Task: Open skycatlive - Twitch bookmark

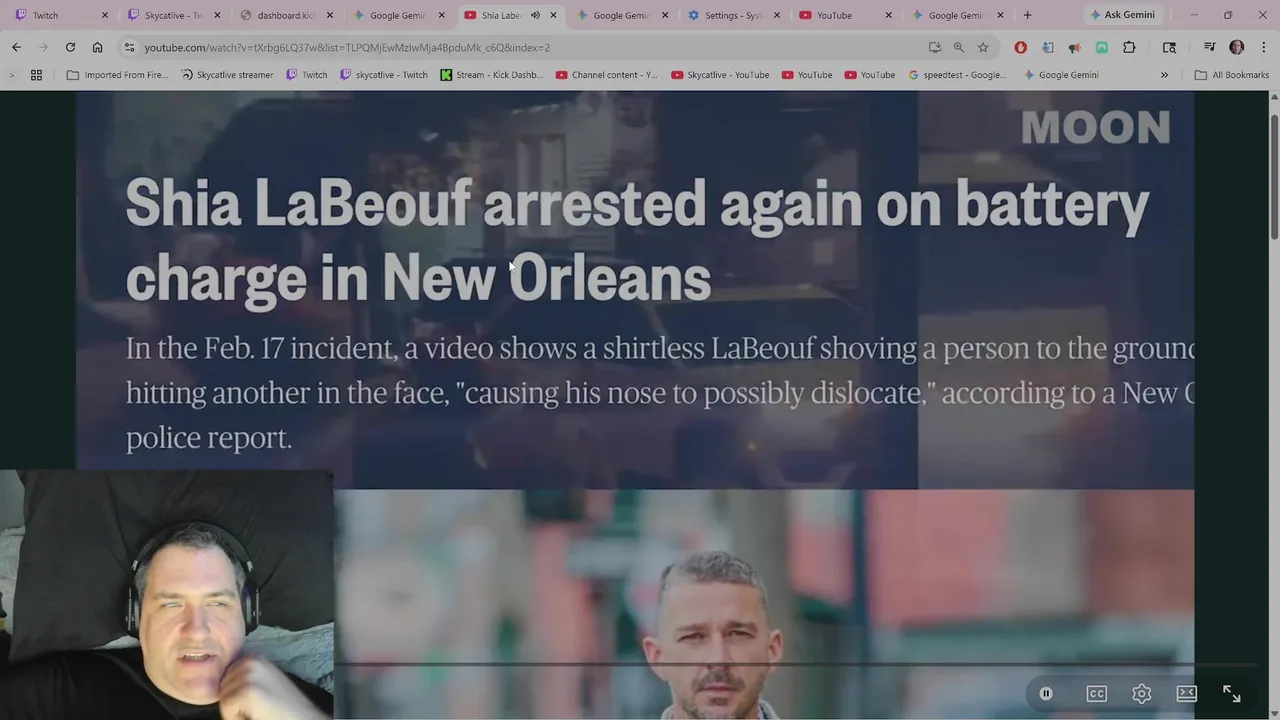Action: pos(384,75)
